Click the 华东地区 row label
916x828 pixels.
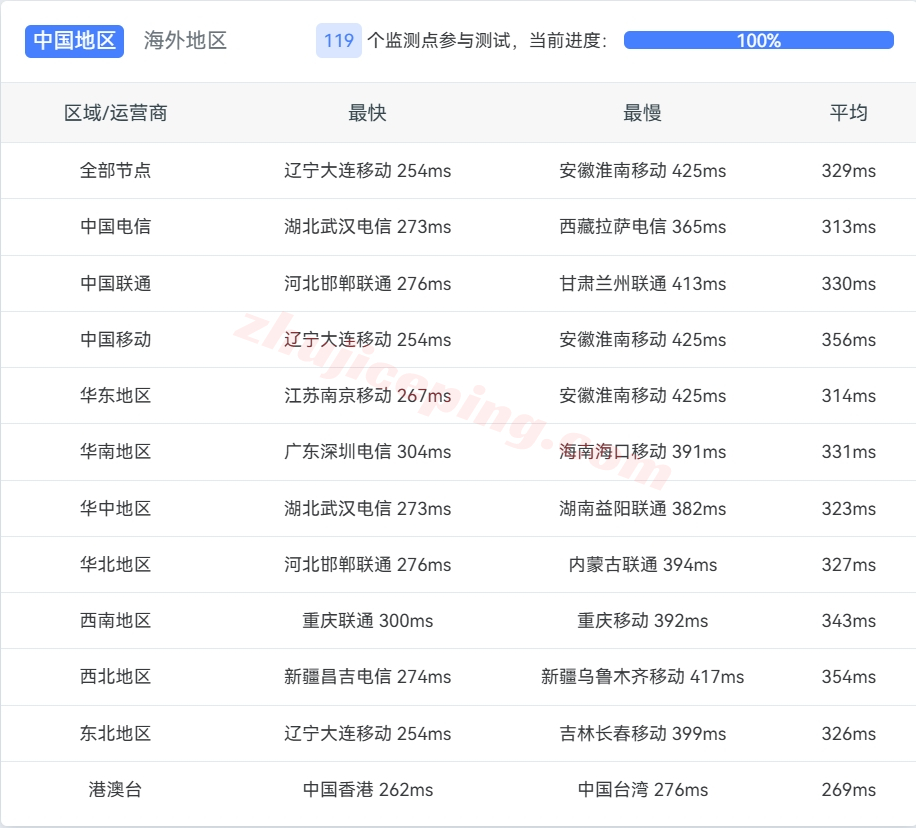pos(116,396)
